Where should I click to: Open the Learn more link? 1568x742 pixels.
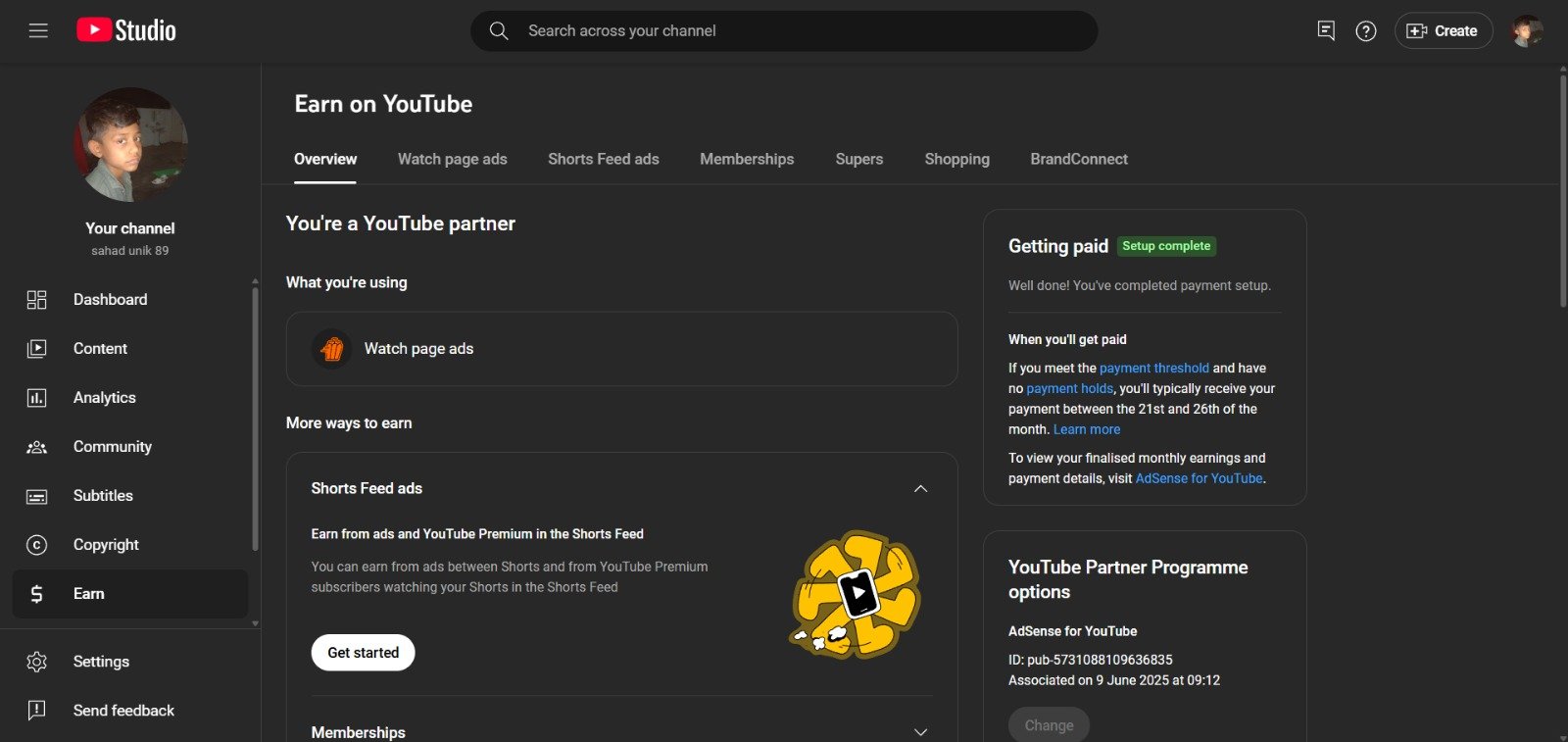coord(1087,429)
